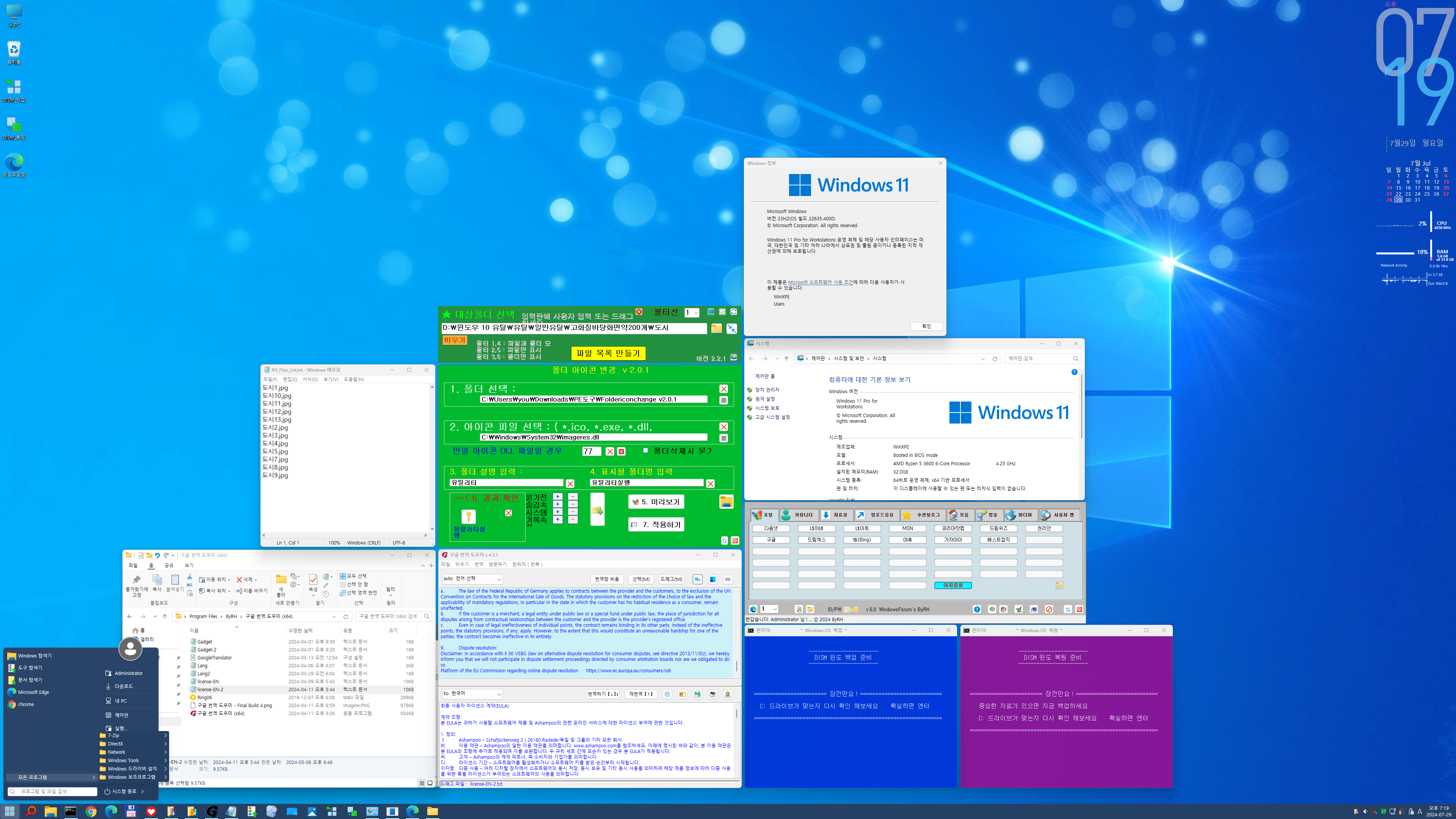Select license-EN-2 file in Explorer list
The image size is (1456, 819).
303,690
